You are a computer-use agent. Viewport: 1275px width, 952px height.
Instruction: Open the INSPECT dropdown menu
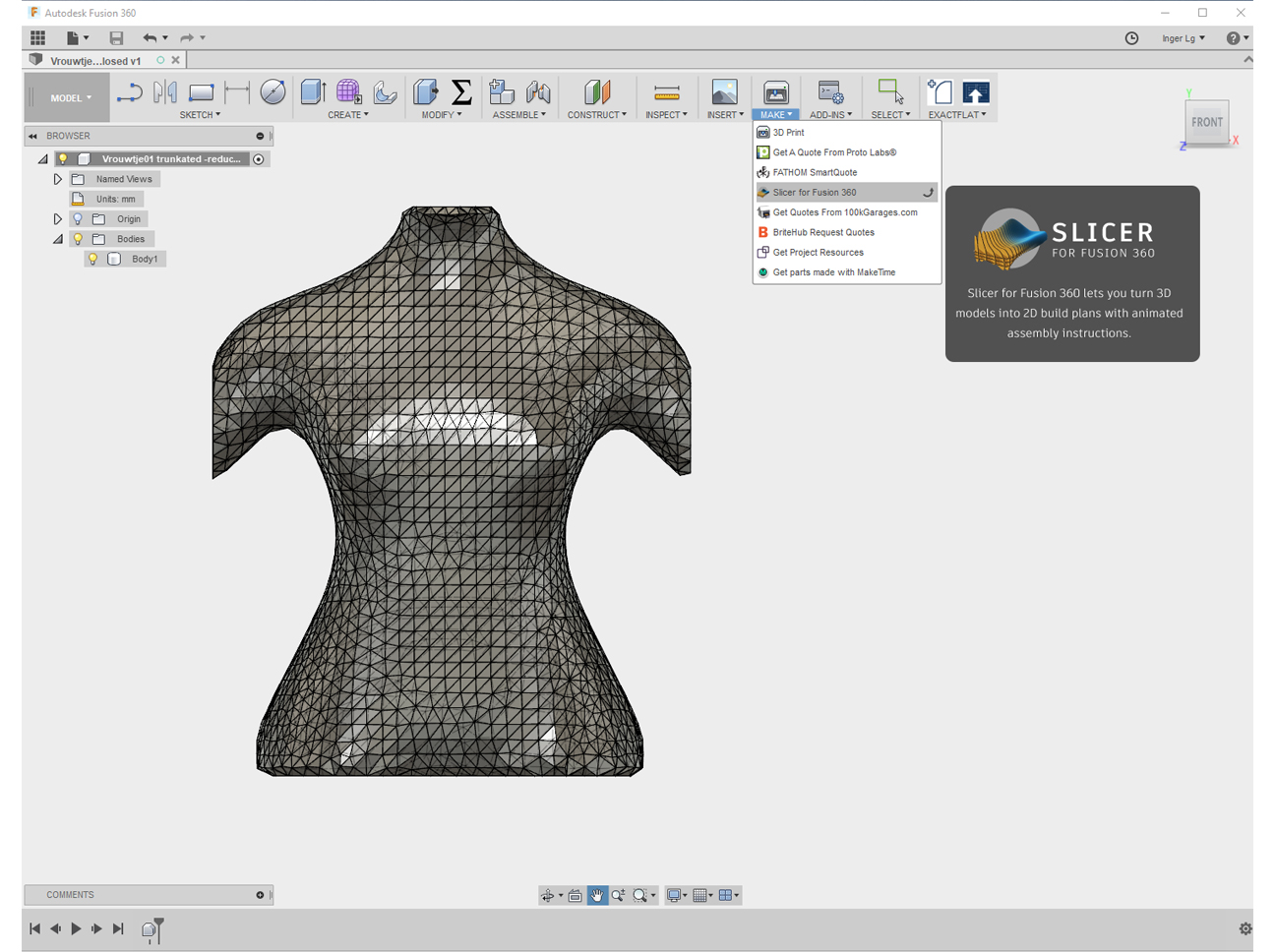tap(666, 115)
